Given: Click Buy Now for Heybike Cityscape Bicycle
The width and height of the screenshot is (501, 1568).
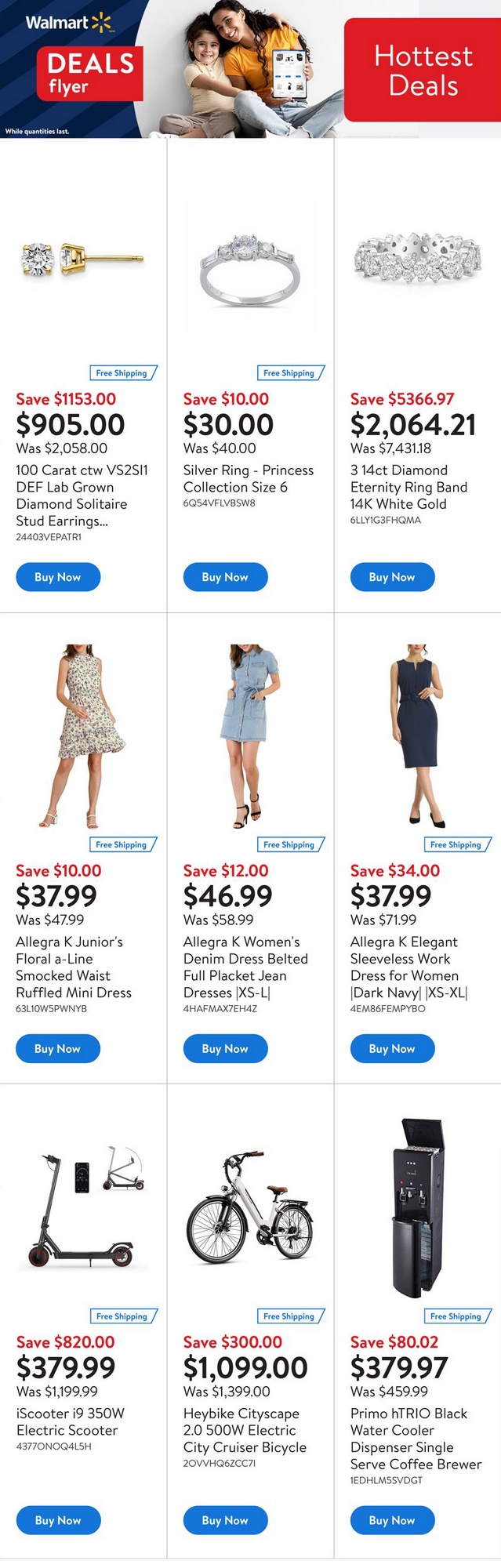Looking at the screenshot, I should tap(225, 1520).
